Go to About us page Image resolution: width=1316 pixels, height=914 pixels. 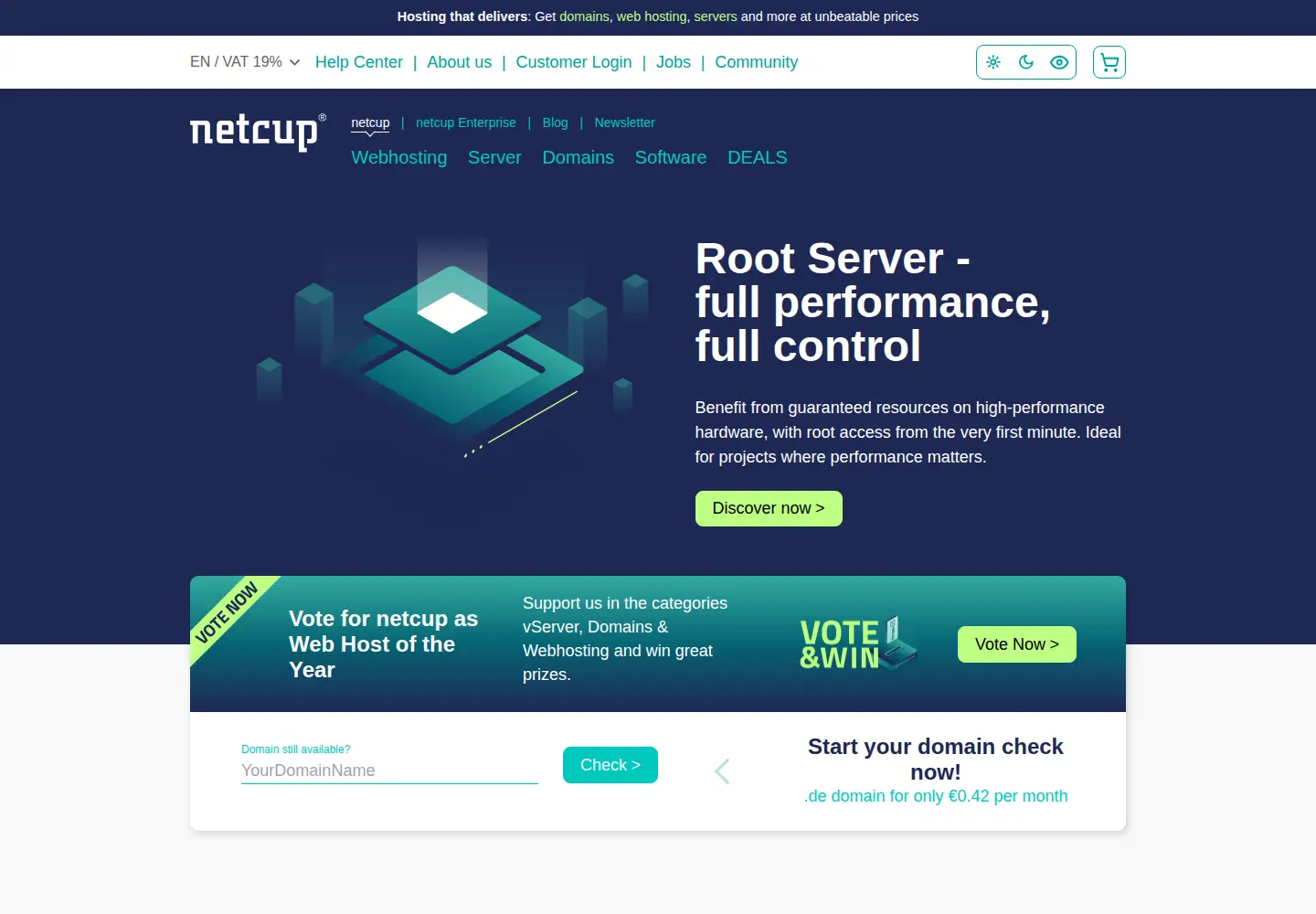coord(460,62)
